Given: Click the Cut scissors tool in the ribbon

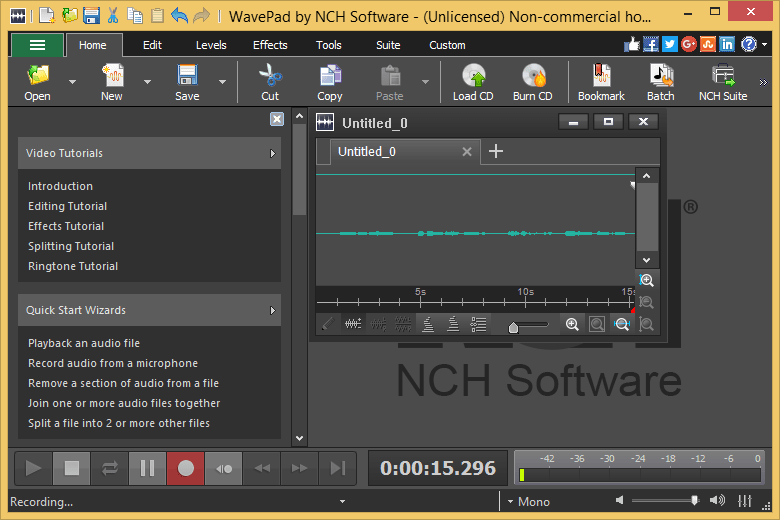Looking at the screenshot, I should pos(270,82).
